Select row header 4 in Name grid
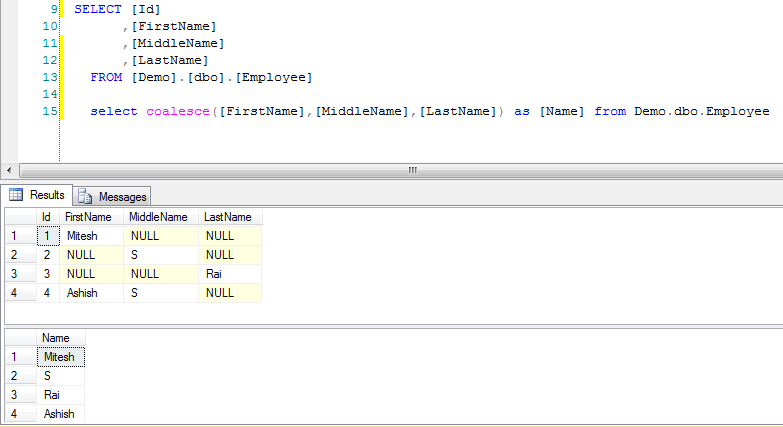Image resolution: width=783 pixels, height=427 pixels. point(20,414)
